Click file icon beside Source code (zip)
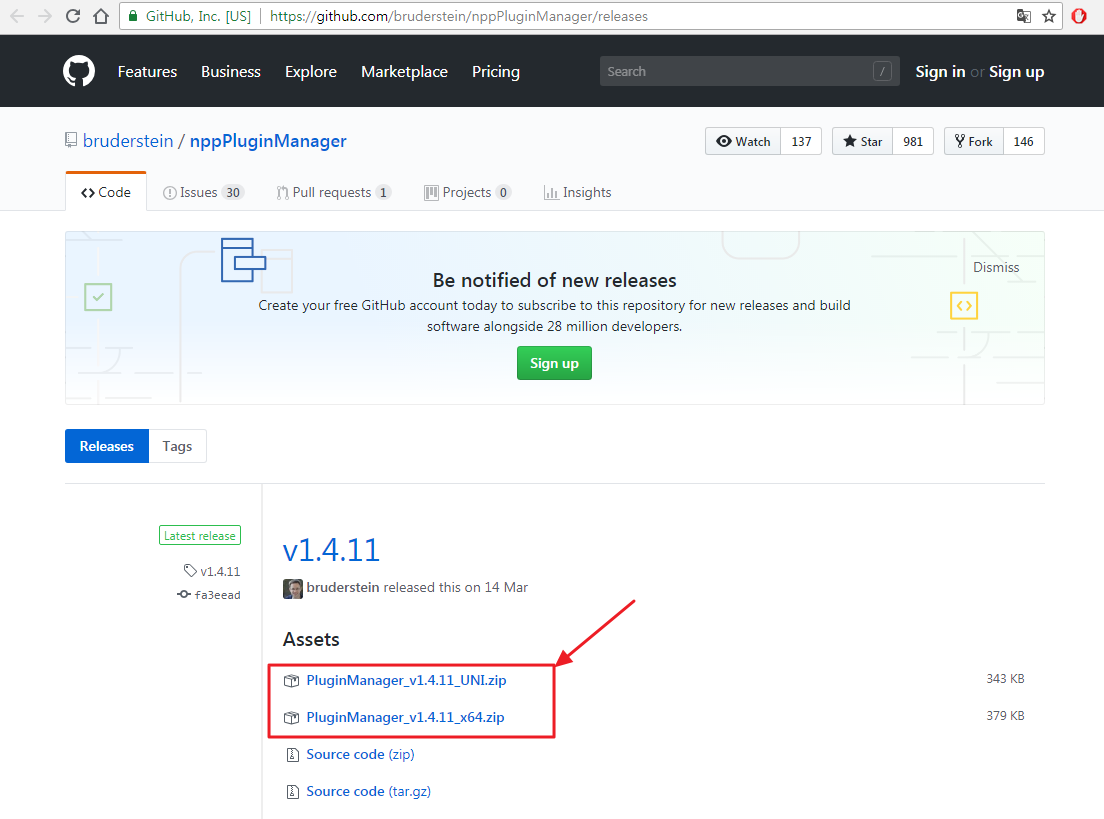The image size is (1104, 819). (292, 755)
